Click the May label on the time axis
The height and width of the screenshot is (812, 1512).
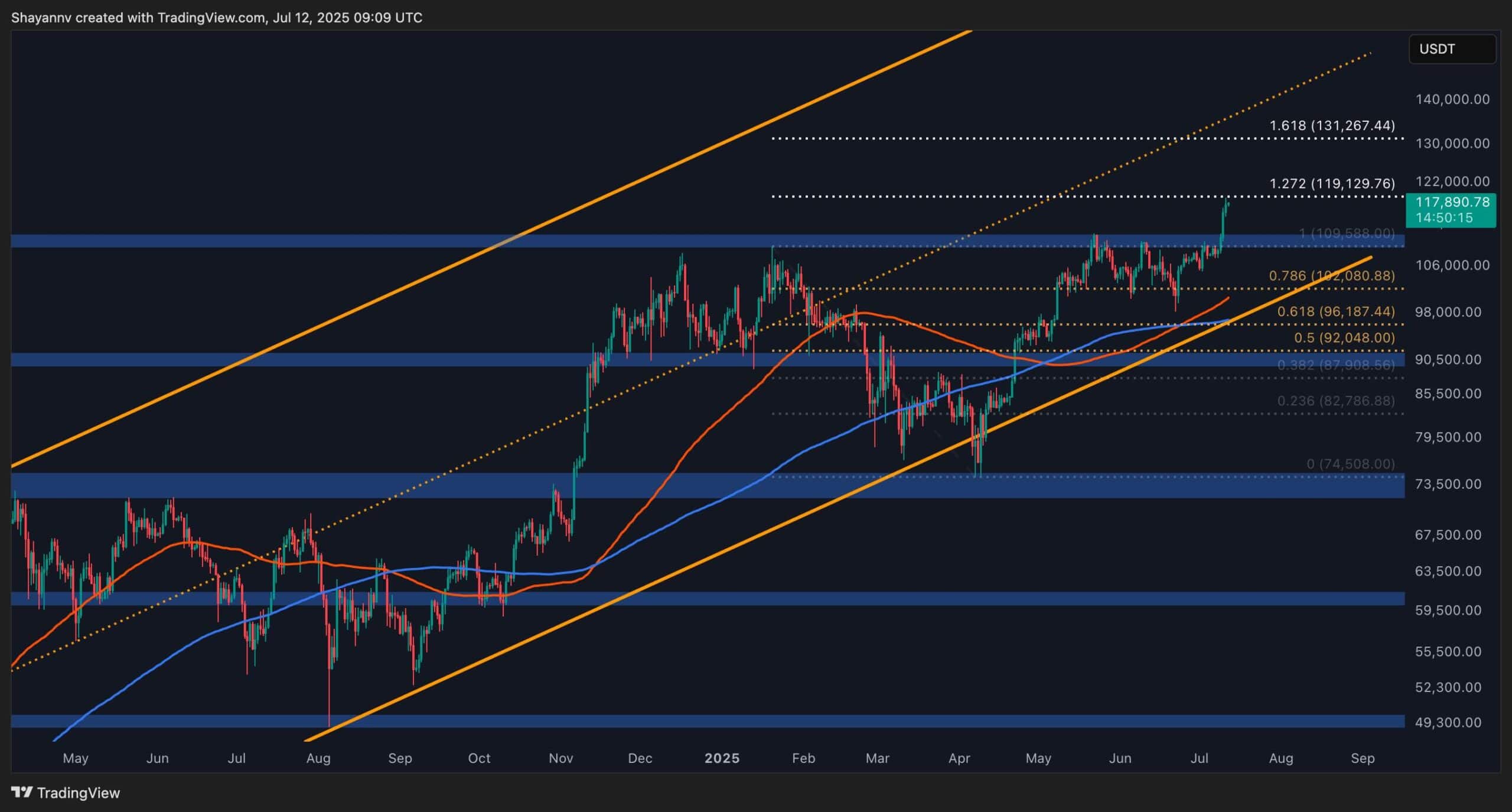tap(76, 758)
